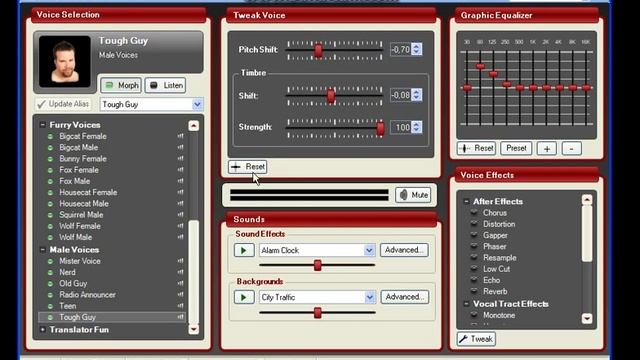Viewport: 640px width, 360px height.
Task: Open Advanced settings for Sound Effects
Action: [x=404, y=250]
